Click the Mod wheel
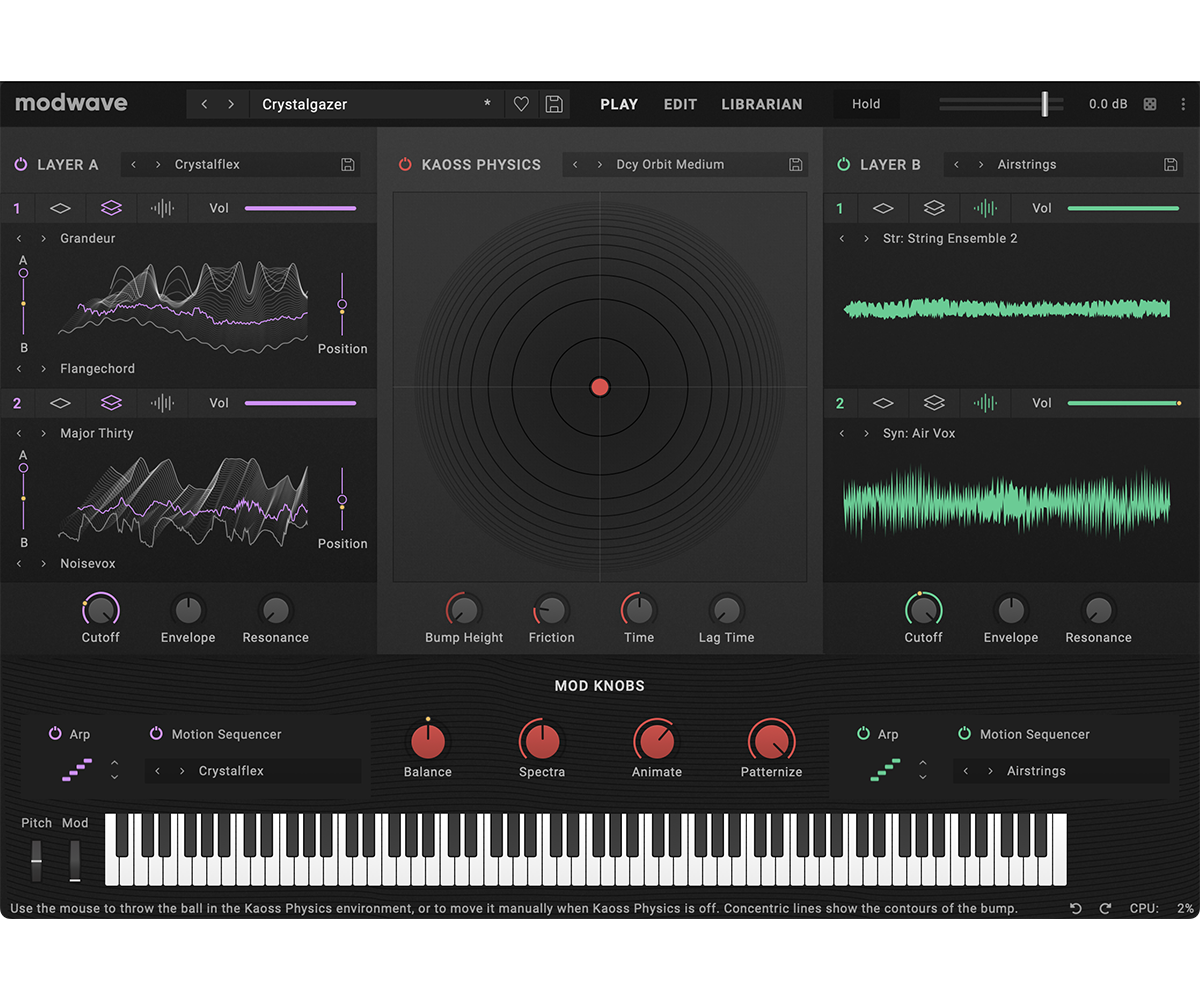The width and height of the screenshot is (1200, 1000). tap(75, 861)
